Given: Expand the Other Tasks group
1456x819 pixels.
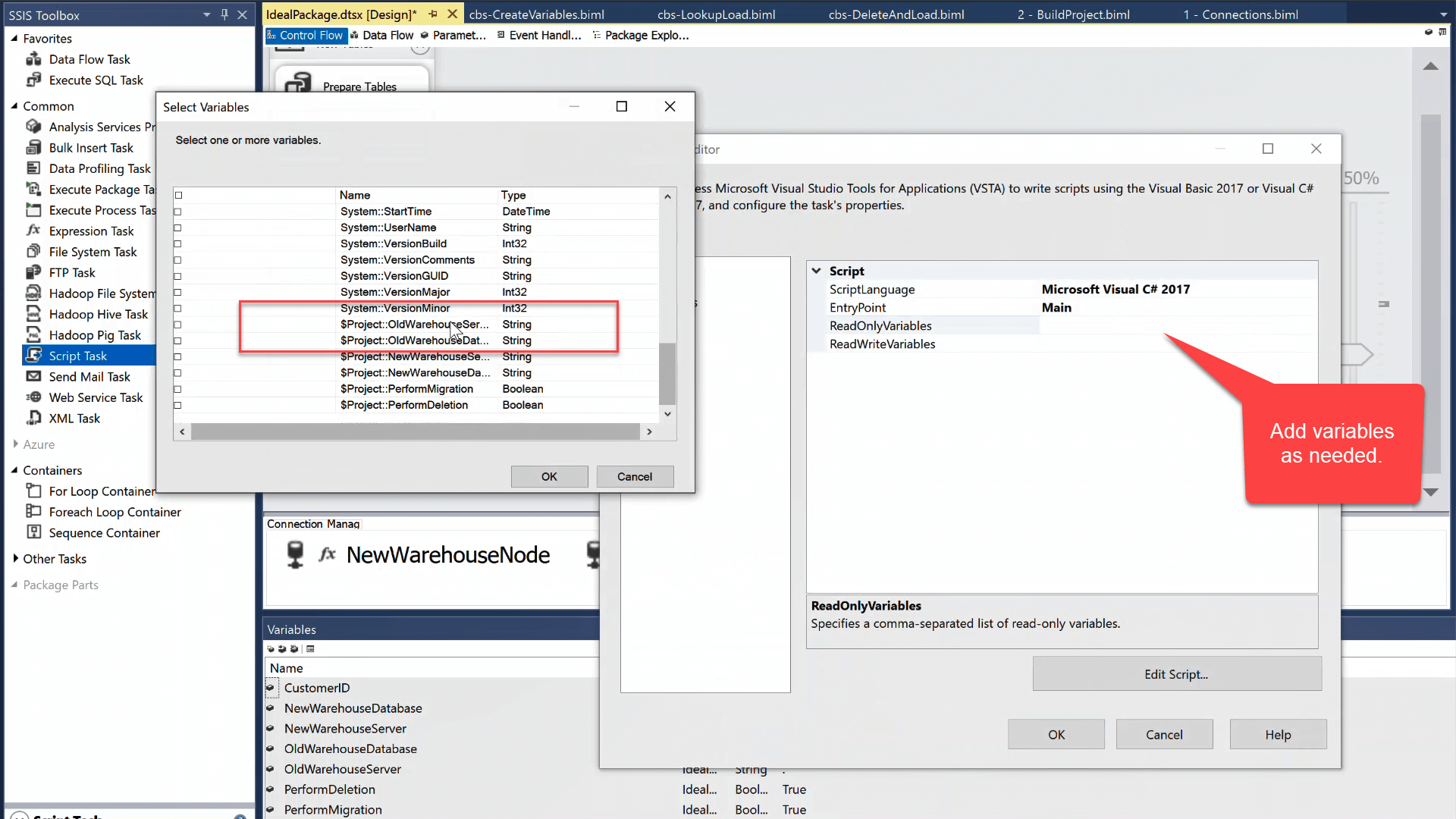Looking at the screenshot, I should pyautogui.click(x=15, y=558).
